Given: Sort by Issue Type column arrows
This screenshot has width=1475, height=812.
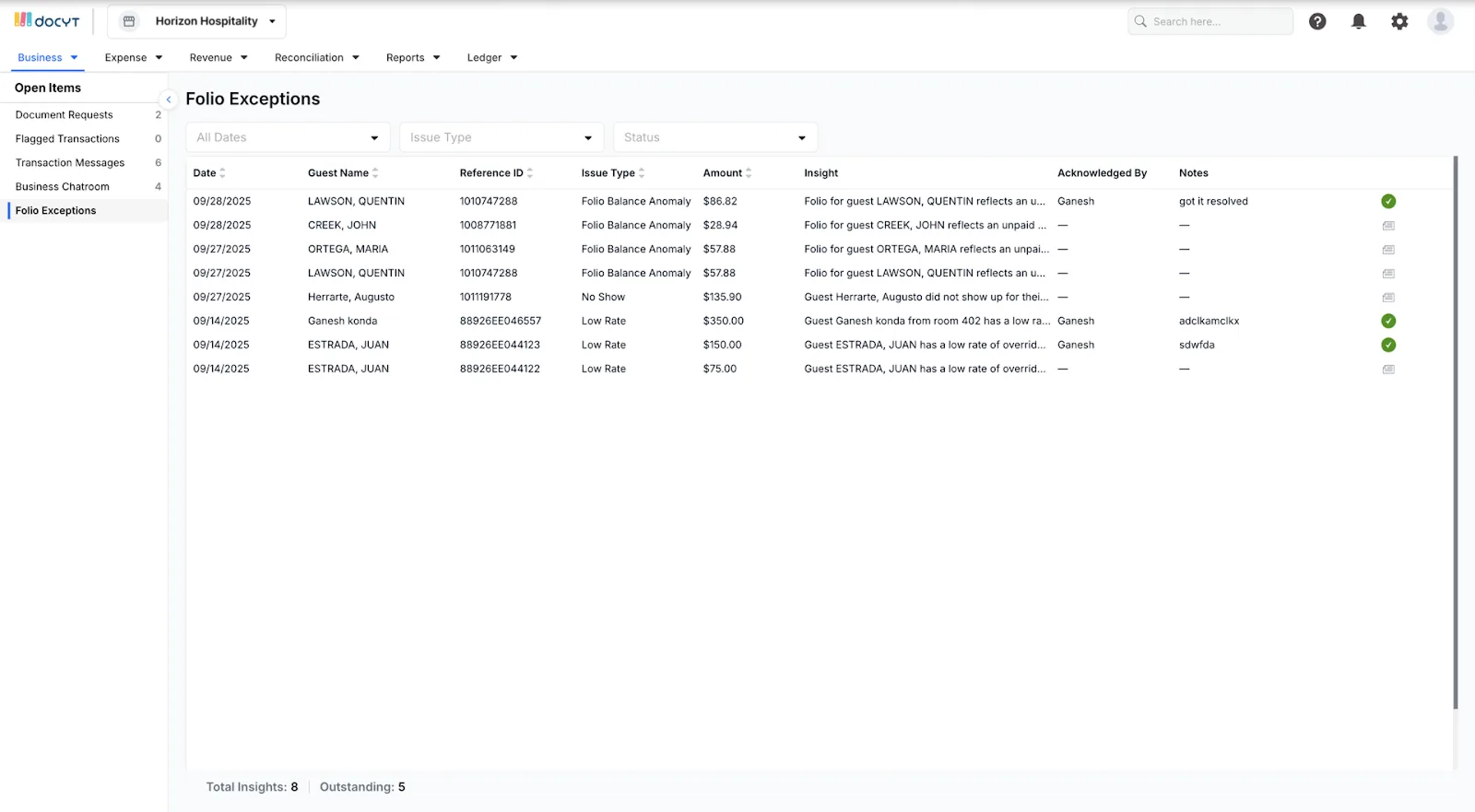Looking at the screenshot, I should (642, 173).
